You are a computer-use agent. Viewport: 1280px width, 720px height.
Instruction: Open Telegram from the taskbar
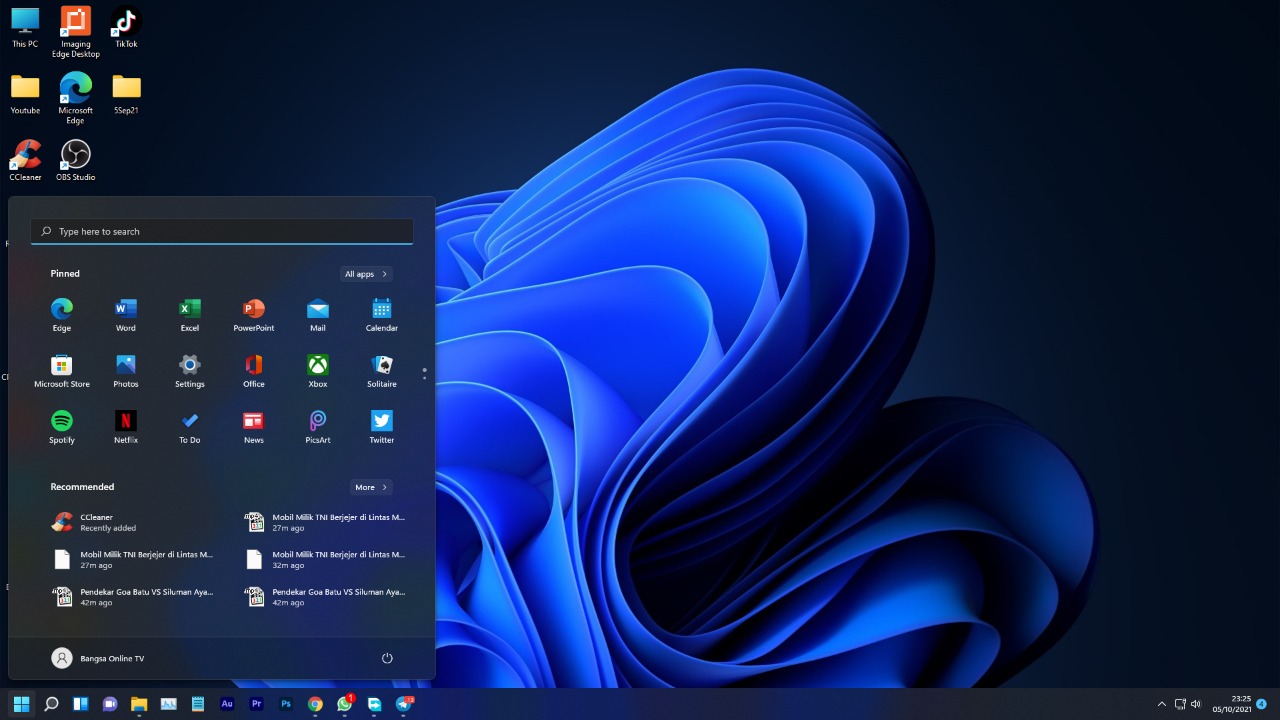pyautogui.click(x=404, y=704)
